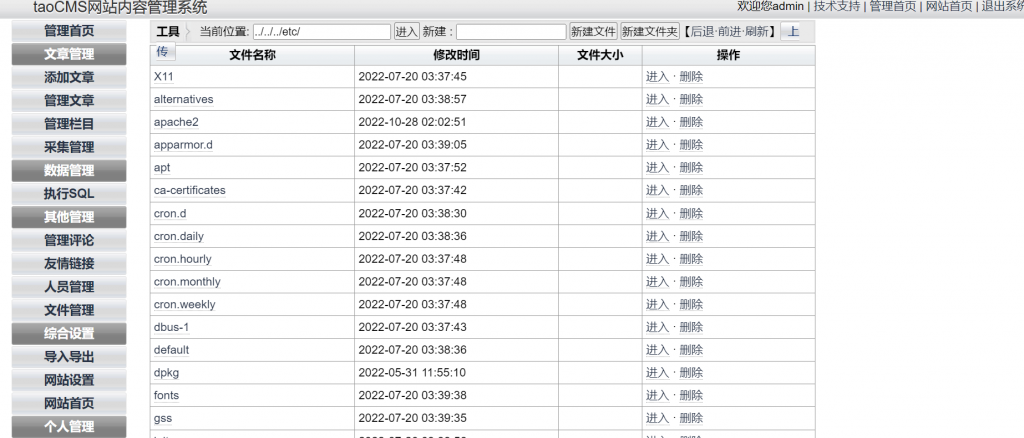Select 导入导出 in the sidebar menu
1024x438 pixels.
(x=69, y=357)
